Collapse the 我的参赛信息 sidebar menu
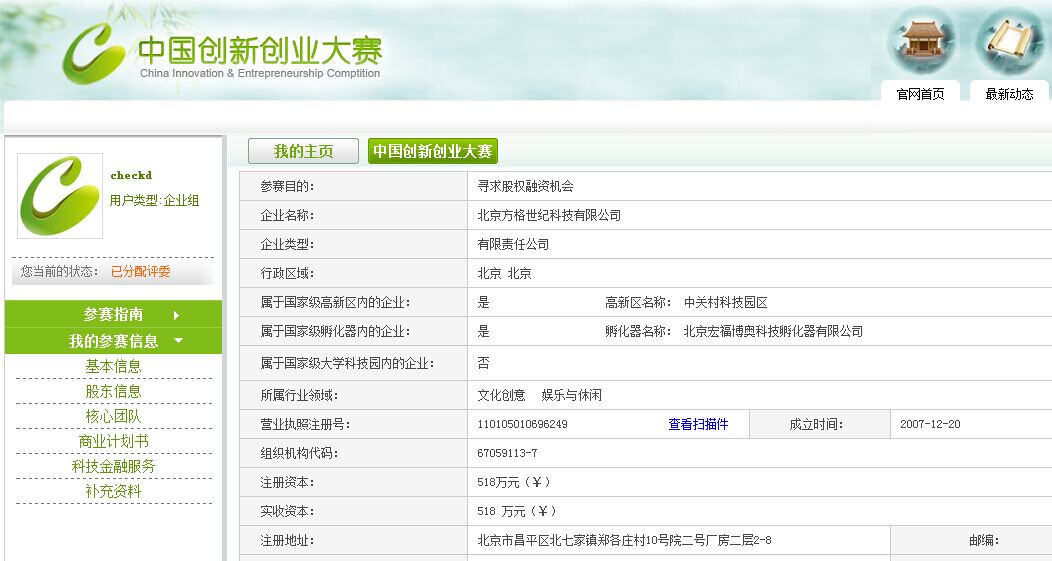1052x561 pixels. [x=113, y=341]
